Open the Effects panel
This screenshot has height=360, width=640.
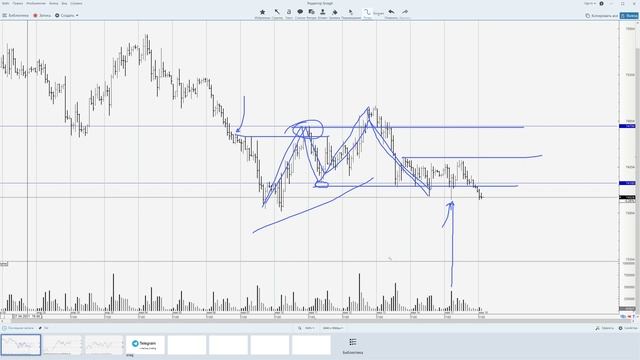coord(604,328)
